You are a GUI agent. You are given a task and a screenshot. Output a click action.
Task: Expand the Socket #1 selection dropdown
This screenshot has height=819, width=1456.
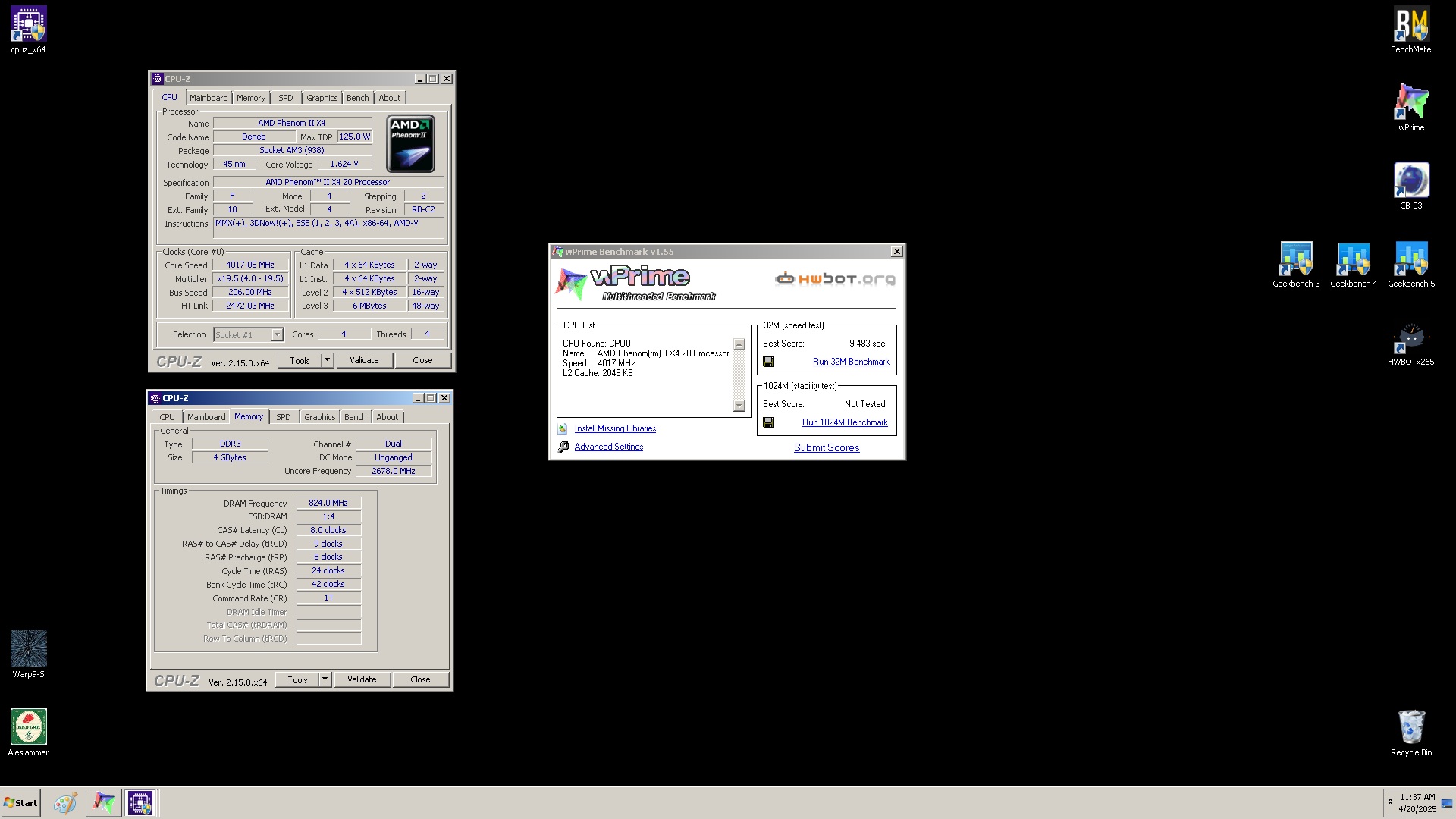(277, 335)
